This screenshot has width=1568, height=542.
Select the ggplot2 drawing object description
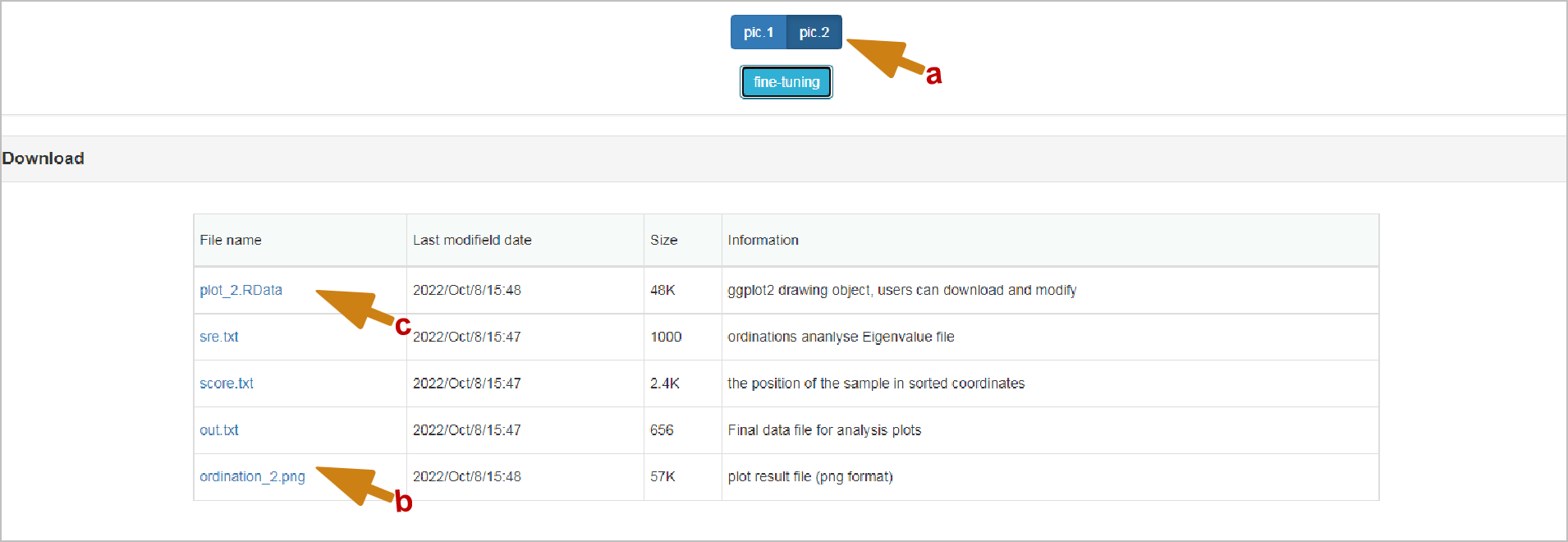[901, 290]
